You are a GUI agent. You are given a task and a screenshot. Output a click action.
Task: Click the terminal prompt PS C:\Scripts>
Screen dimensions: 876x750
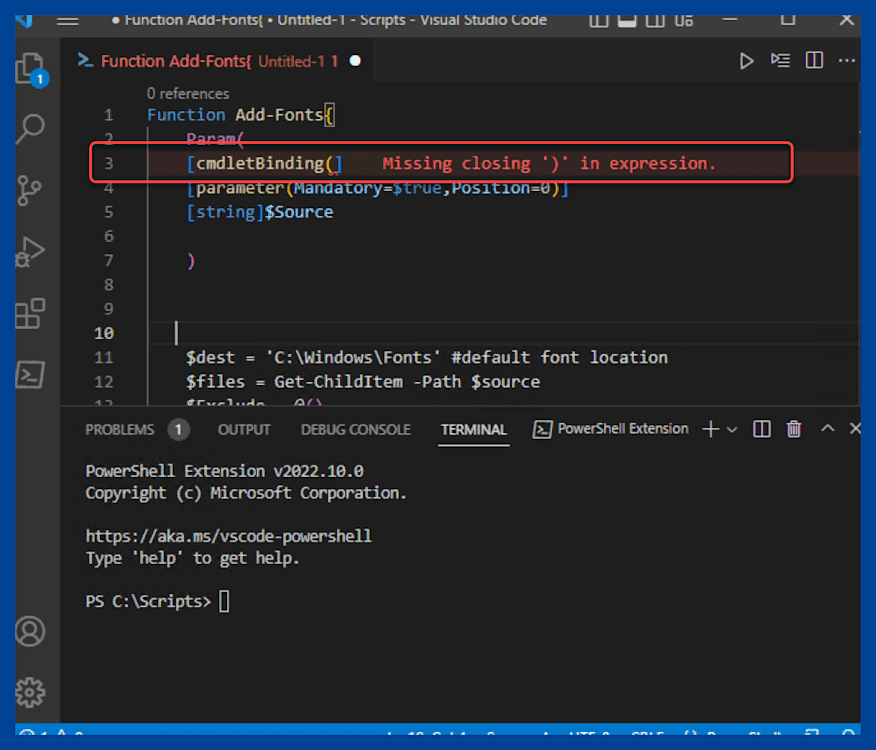(148, 601)
